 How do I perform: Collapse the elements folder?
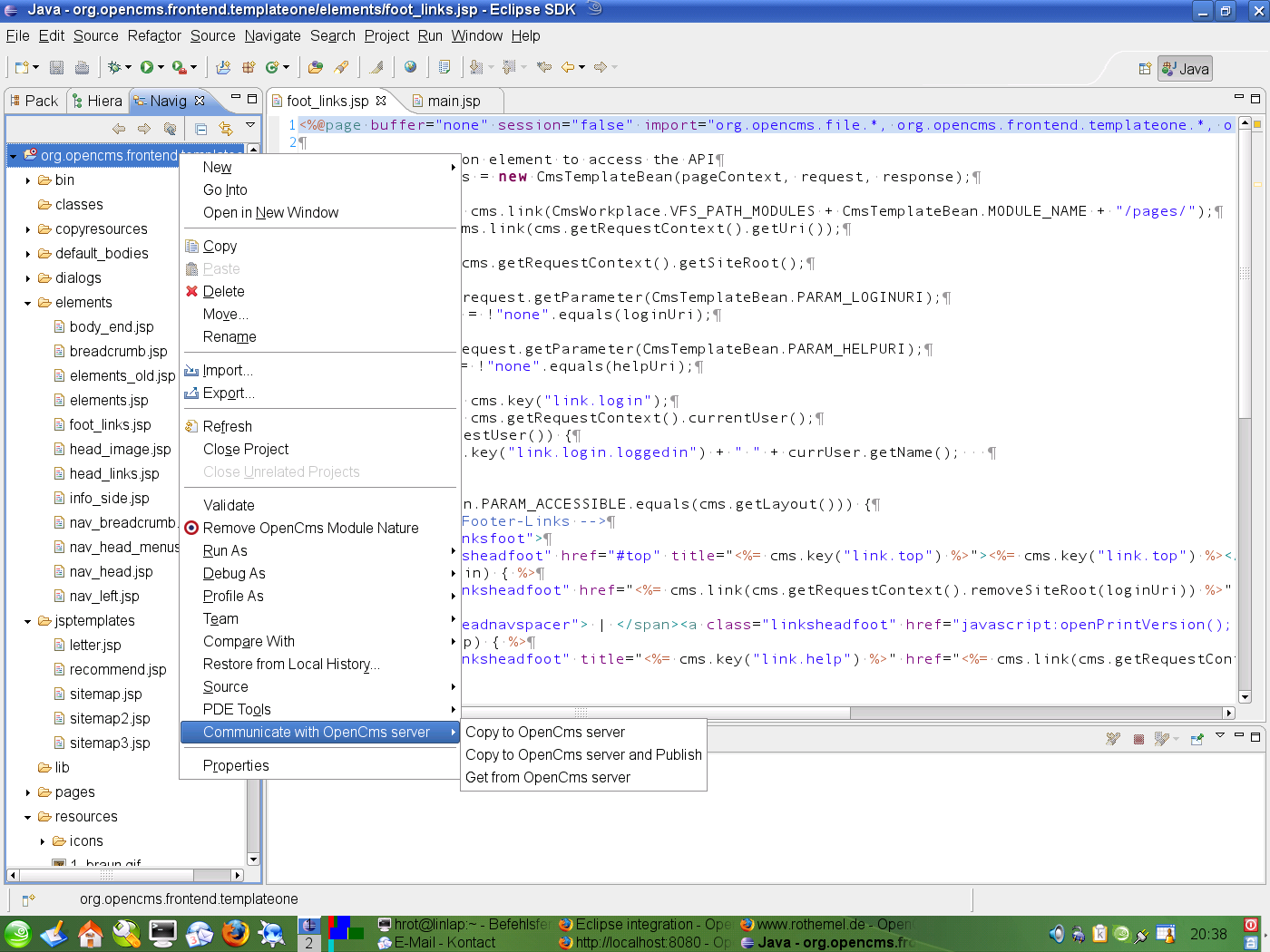pos(28,303)
